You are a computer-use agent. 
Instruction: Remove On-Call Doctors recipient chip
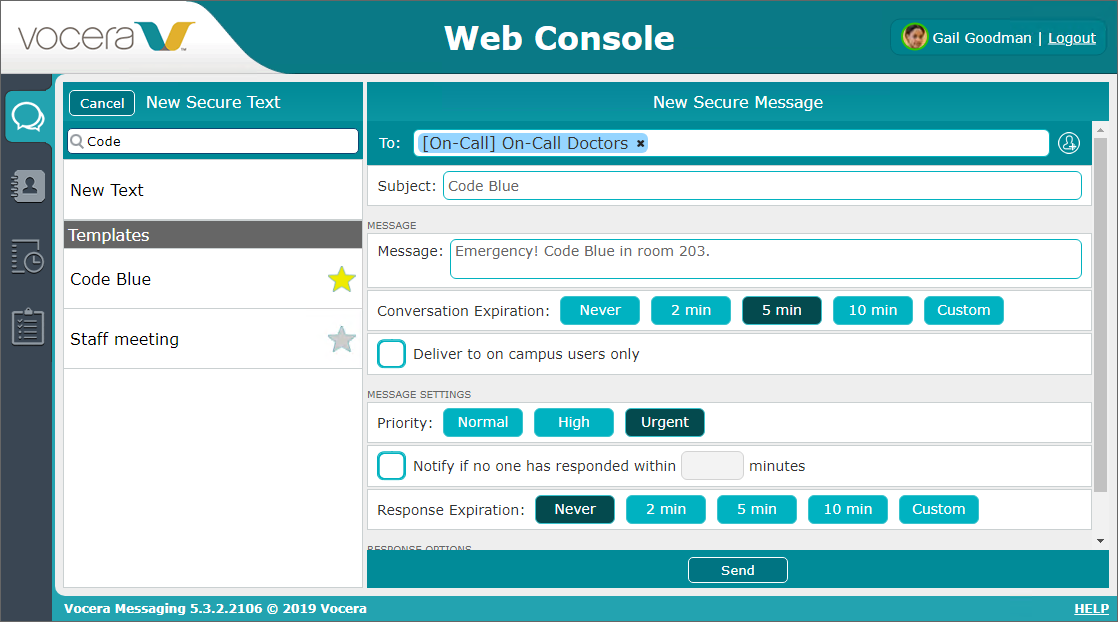[x=641, y=143]
